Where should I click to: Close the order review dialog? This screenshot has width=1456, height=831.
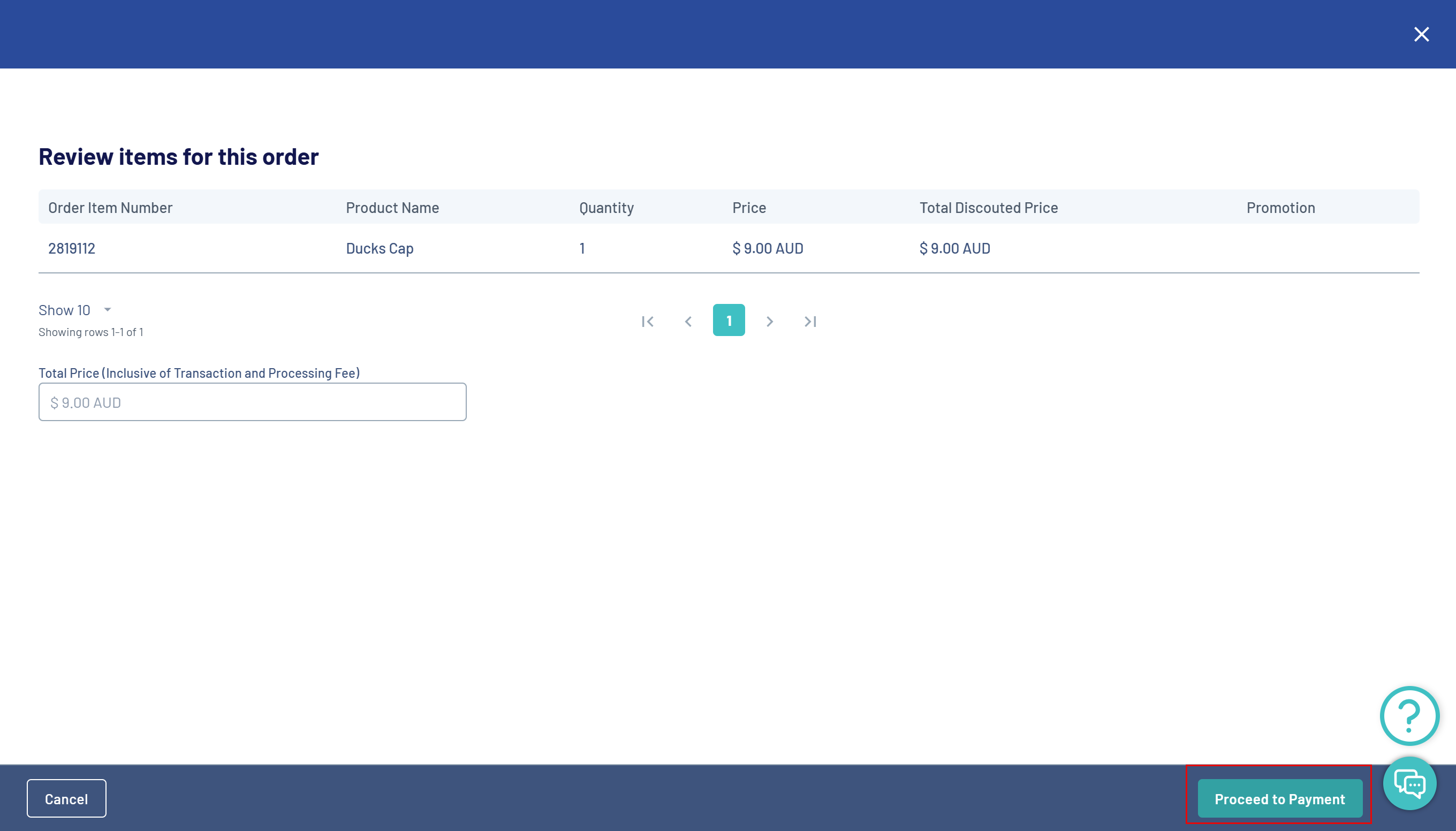point(1421,34)
